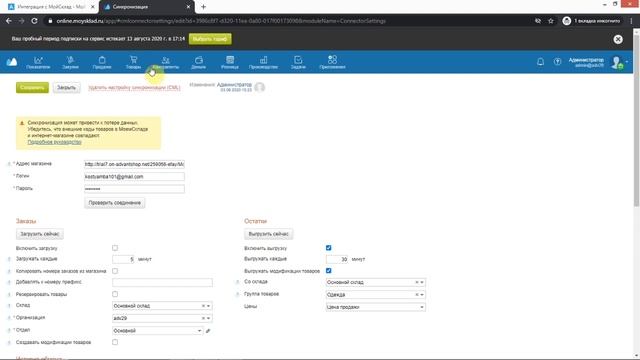This screenshot has width=640, height=360.
Task: Open the Контрагенты section
Action: coord(165,62)
